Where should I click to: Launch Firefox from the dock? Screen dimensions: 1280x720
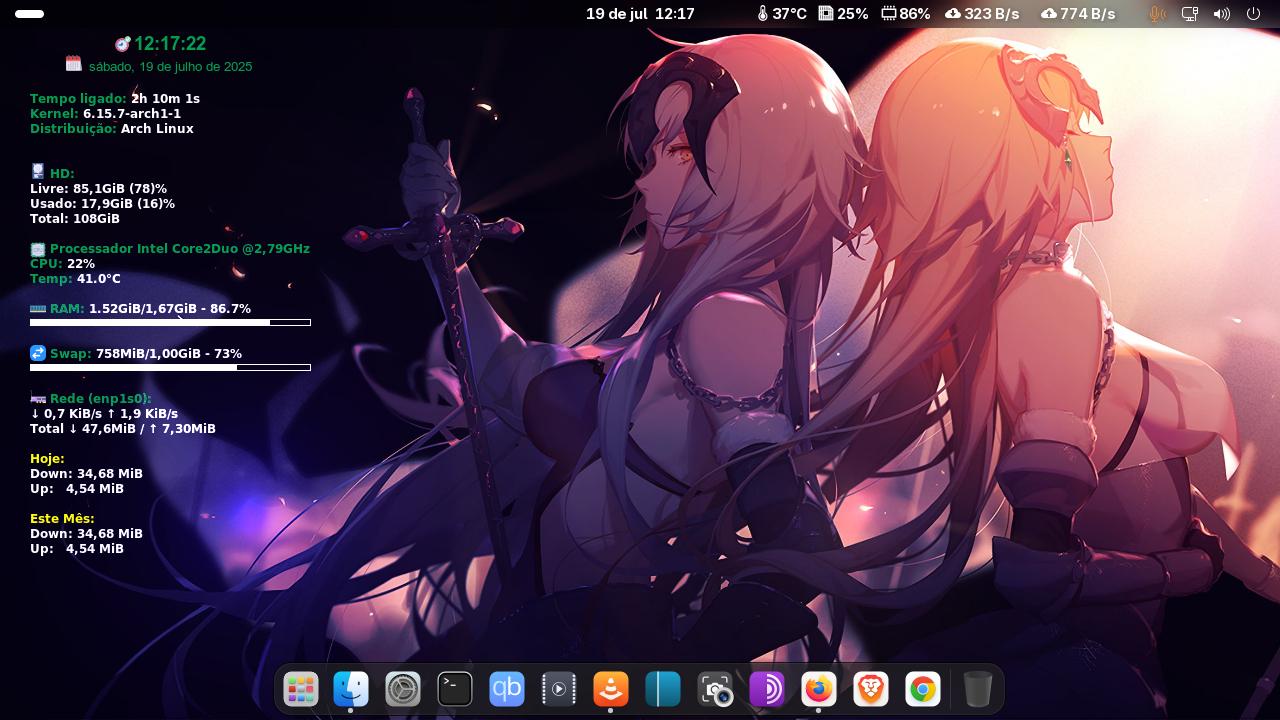click(x=819, y=689)
